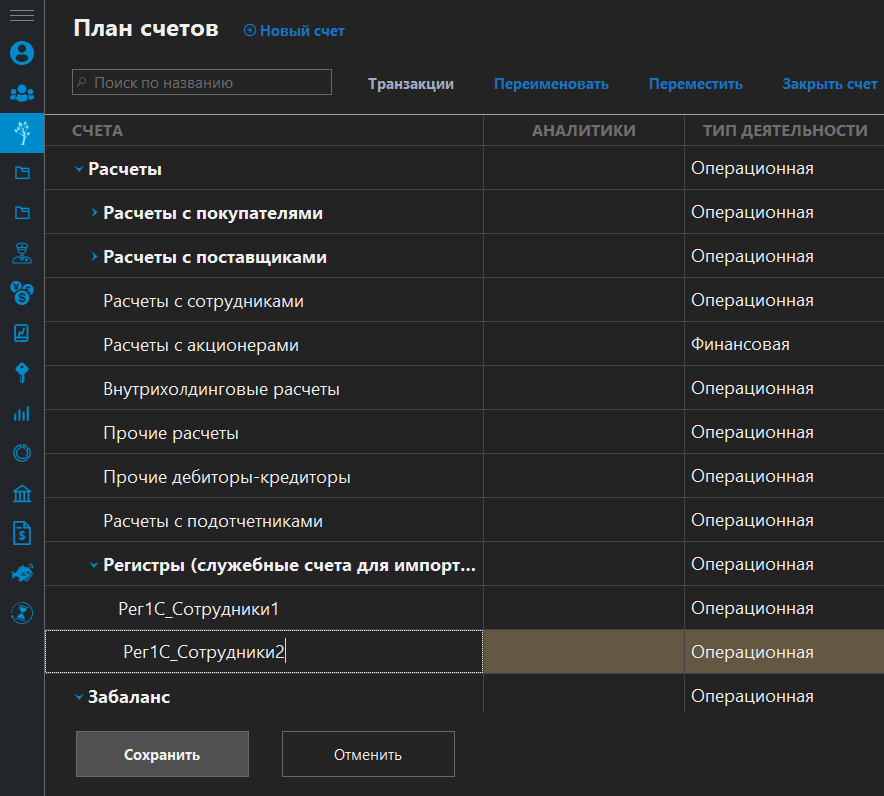884x796 pixels.
Task: Click the bar chart sidebar icon
Action: coord(22,413)
